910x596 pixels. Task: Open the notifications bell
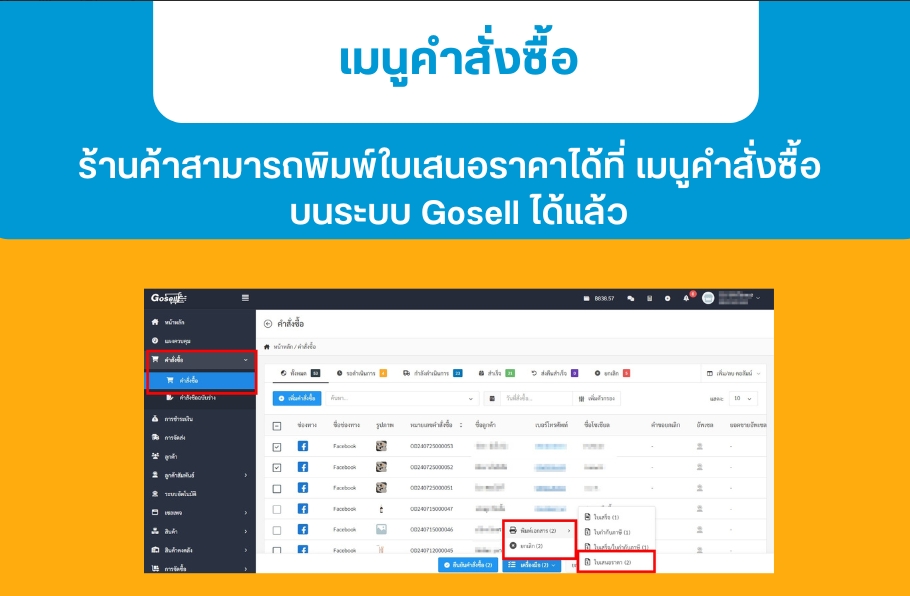click(686, 298)
